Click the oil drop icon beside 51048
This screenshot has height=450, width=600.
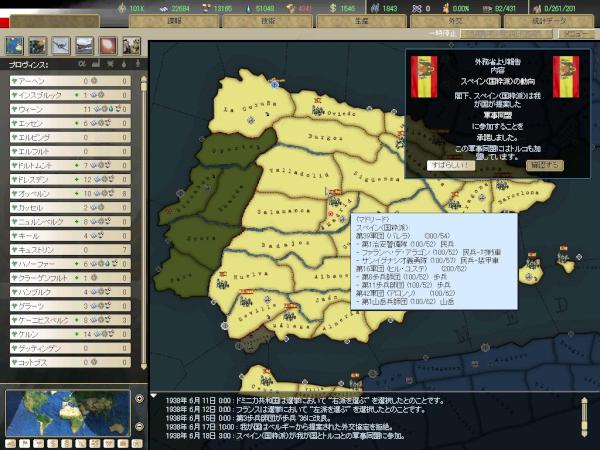pos(248,8)
